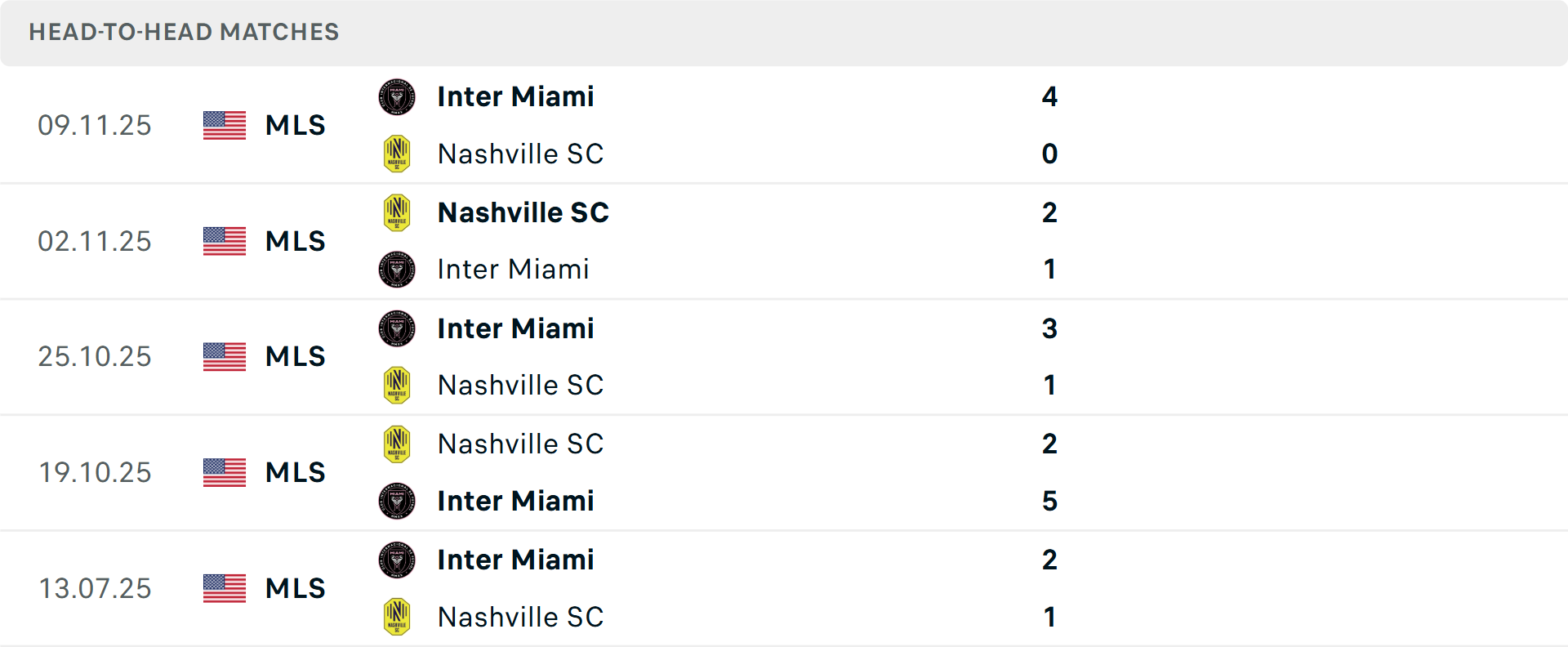Click the MLS label in the top match row
Screen dimensions: 1568x647
click(x=294, y=125)
